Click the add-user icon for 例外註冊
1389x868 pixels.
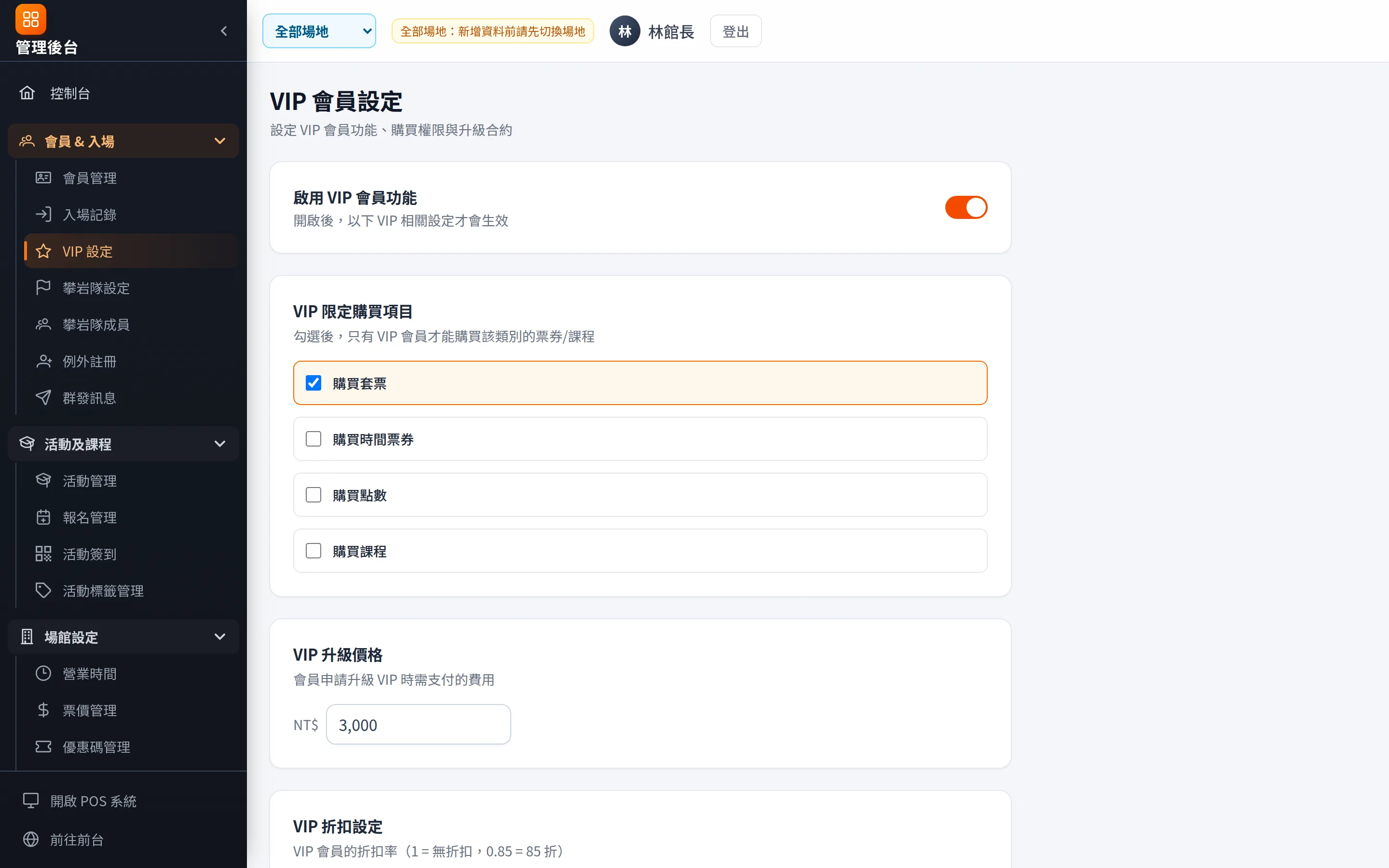43,361
